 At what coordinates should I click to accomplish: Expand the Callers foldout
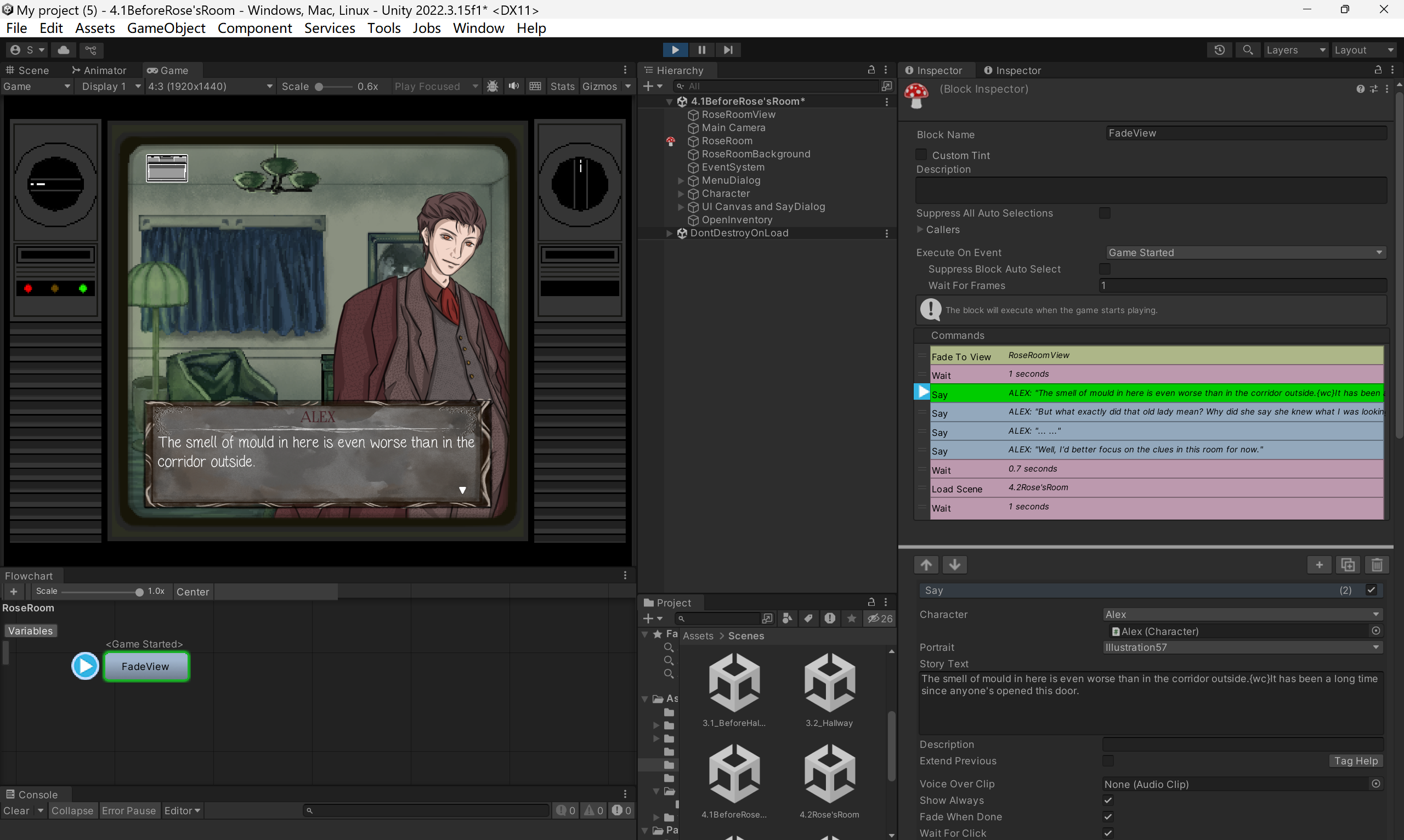(x=920, y=229)
